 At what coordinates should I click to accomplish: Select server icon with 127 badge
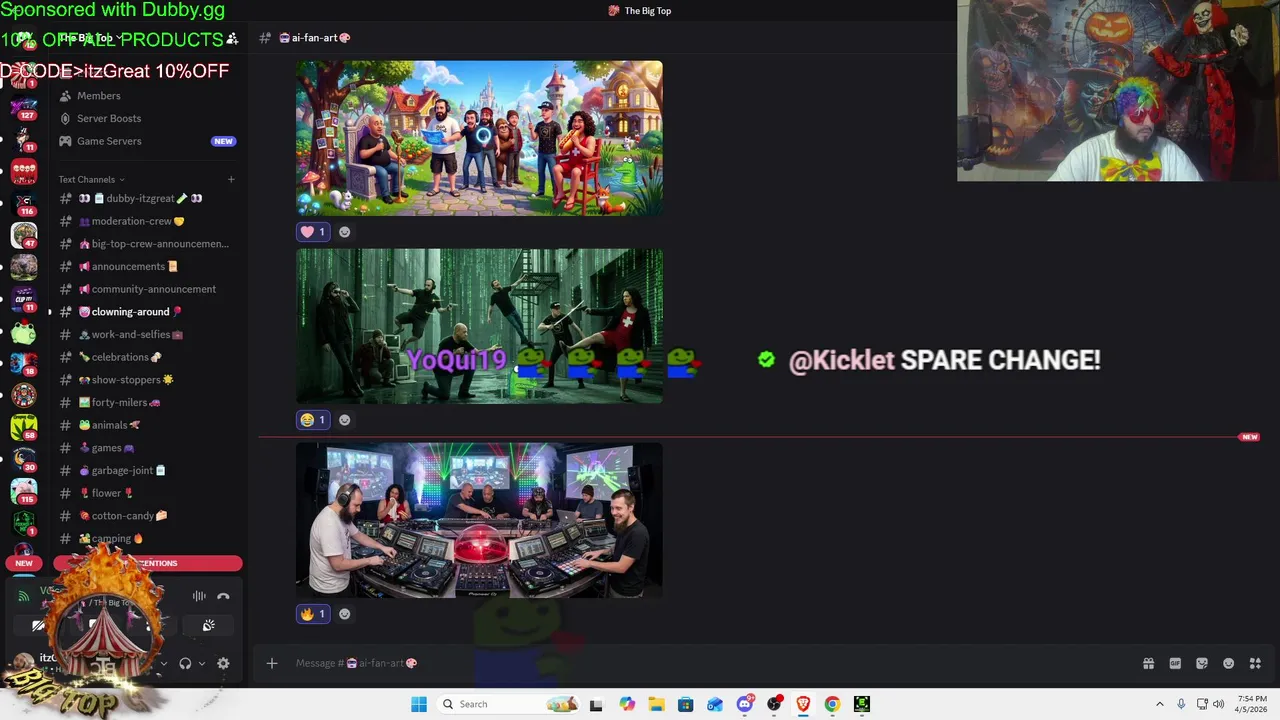point(24,107)
